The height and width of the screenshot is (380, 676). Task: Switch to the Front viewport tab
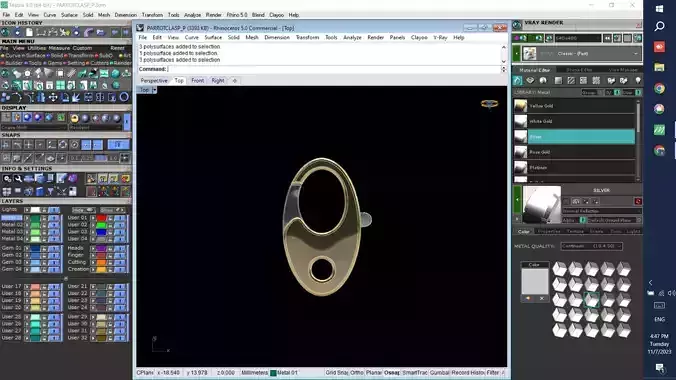197,81
